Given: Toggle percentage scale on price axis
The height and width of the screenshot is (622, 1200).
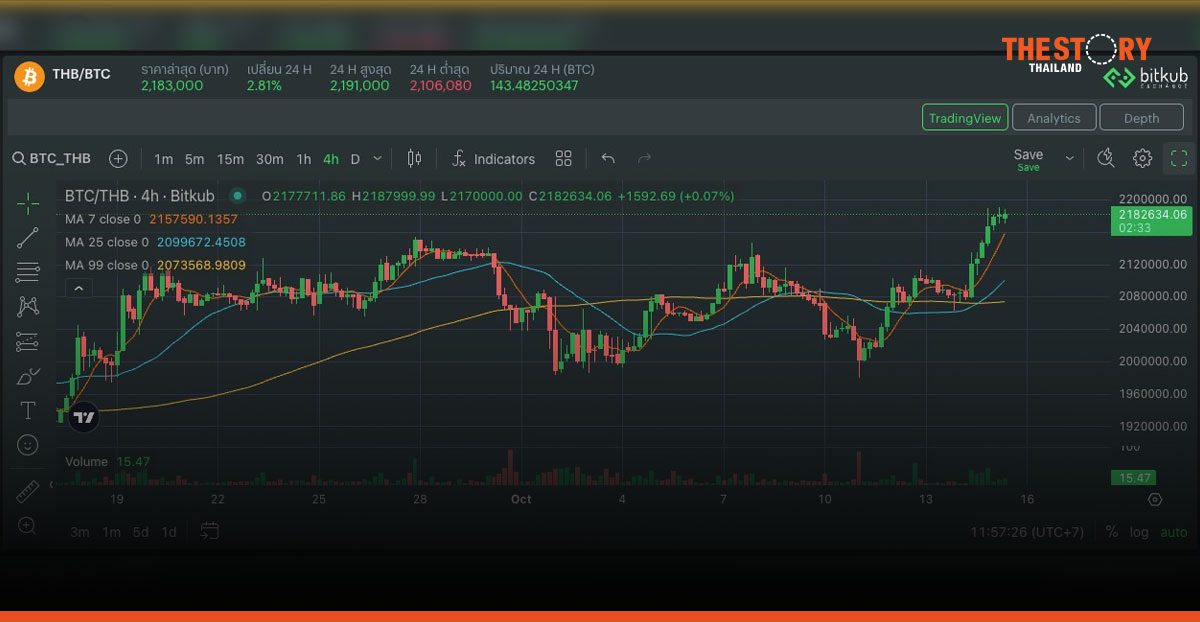Looking at the screenshot, I should 1110,532.
